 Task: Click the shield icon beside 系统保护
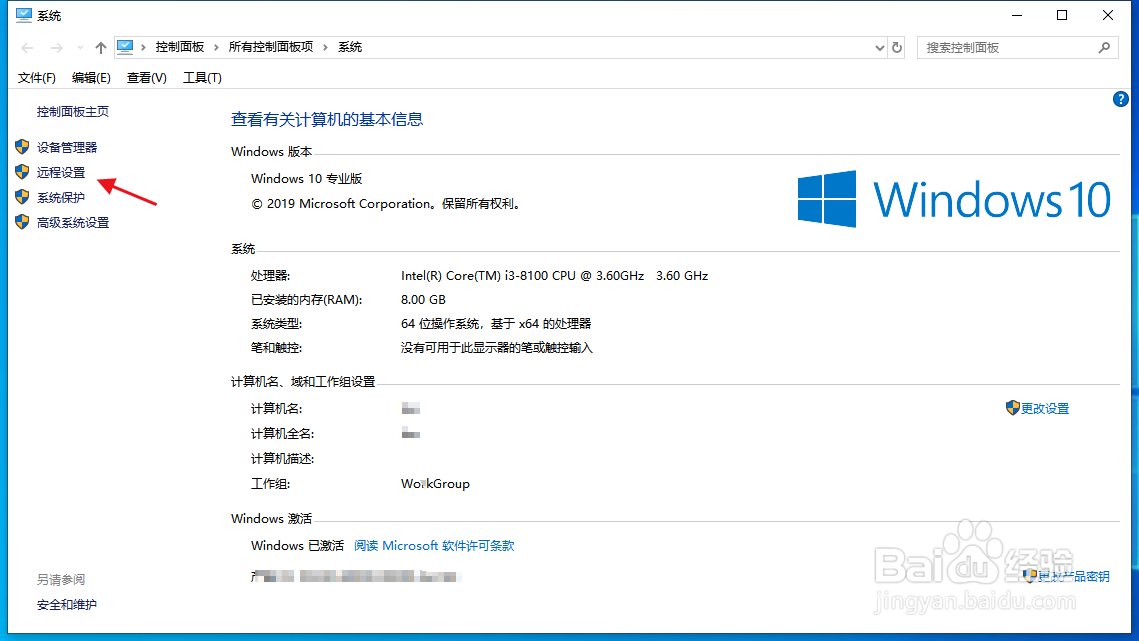(x=22, y=197)
